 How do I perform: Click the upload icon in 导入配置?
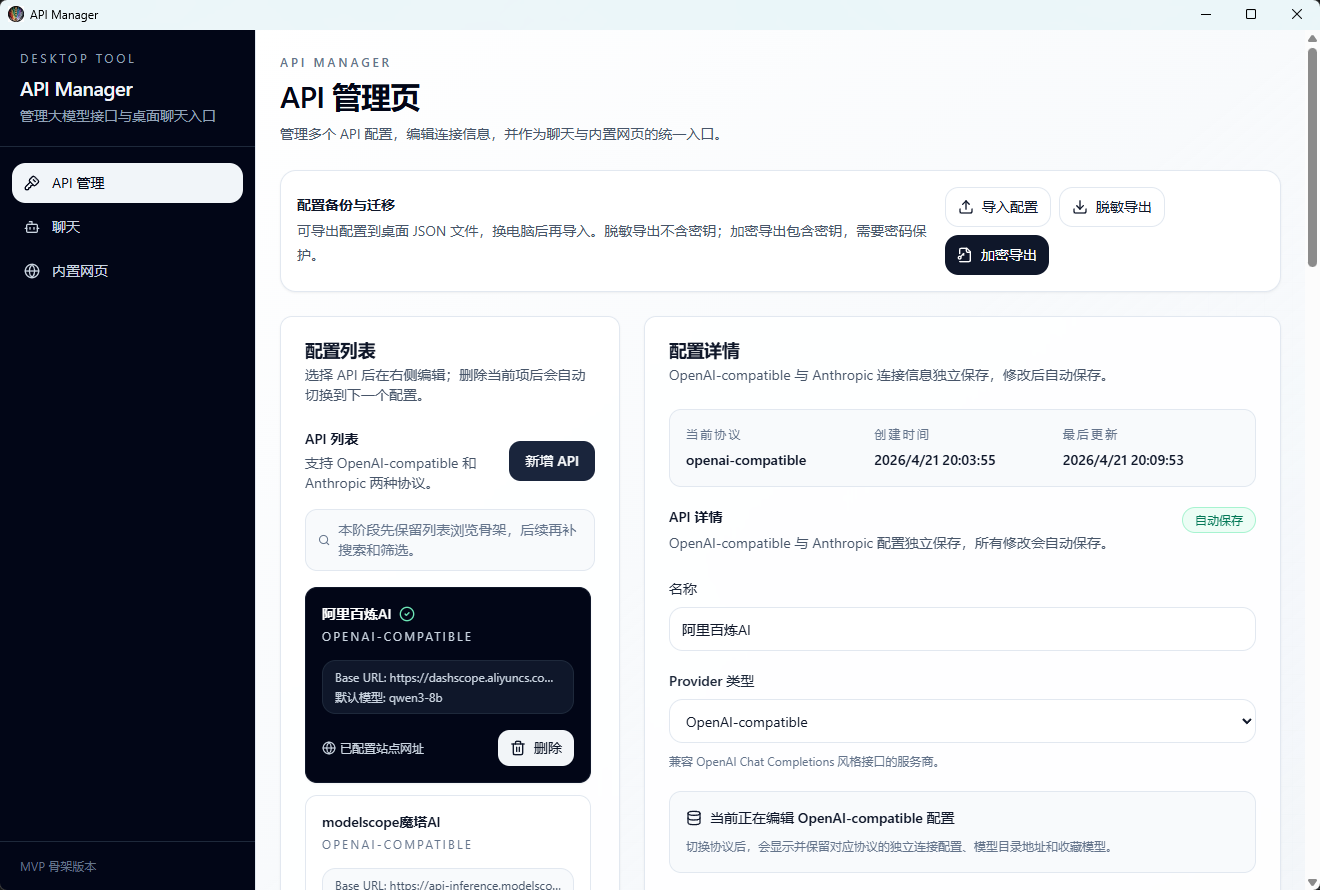pyautogui.click(x=966, y=207)
